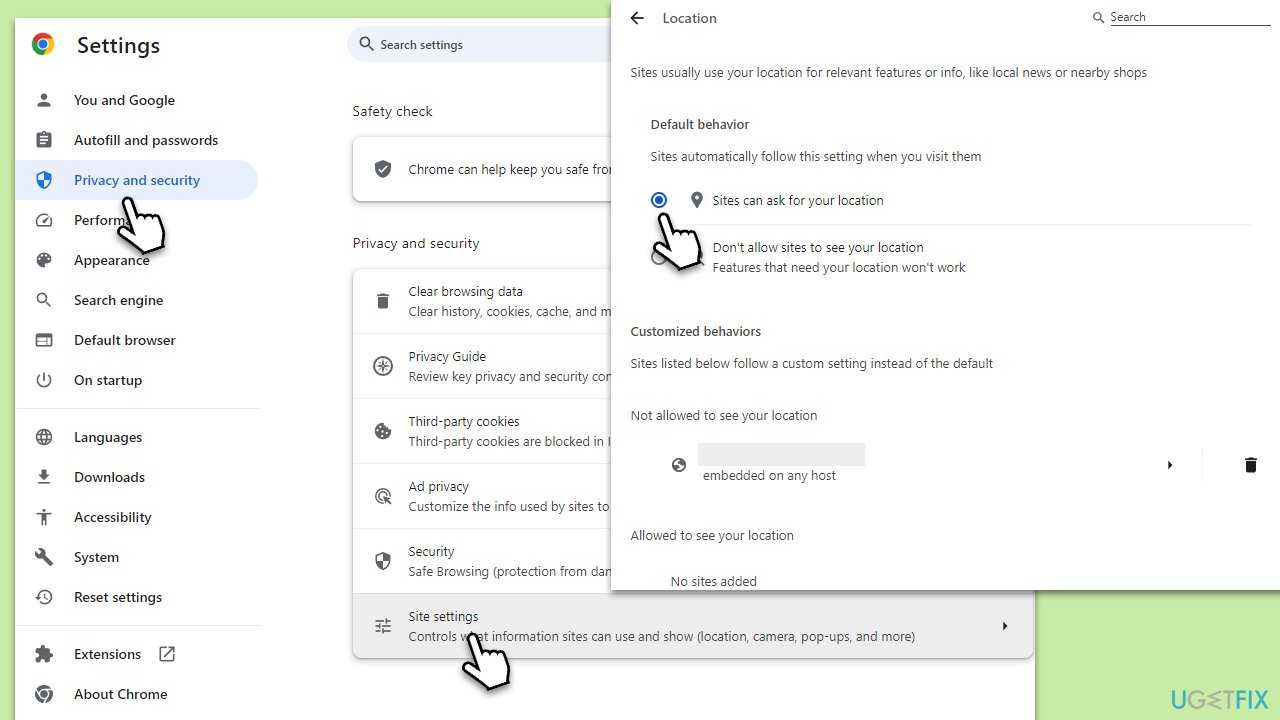Click the About Chrome logo icon
This screenshot has height=720, width=1280.
(x=43, y=694)
